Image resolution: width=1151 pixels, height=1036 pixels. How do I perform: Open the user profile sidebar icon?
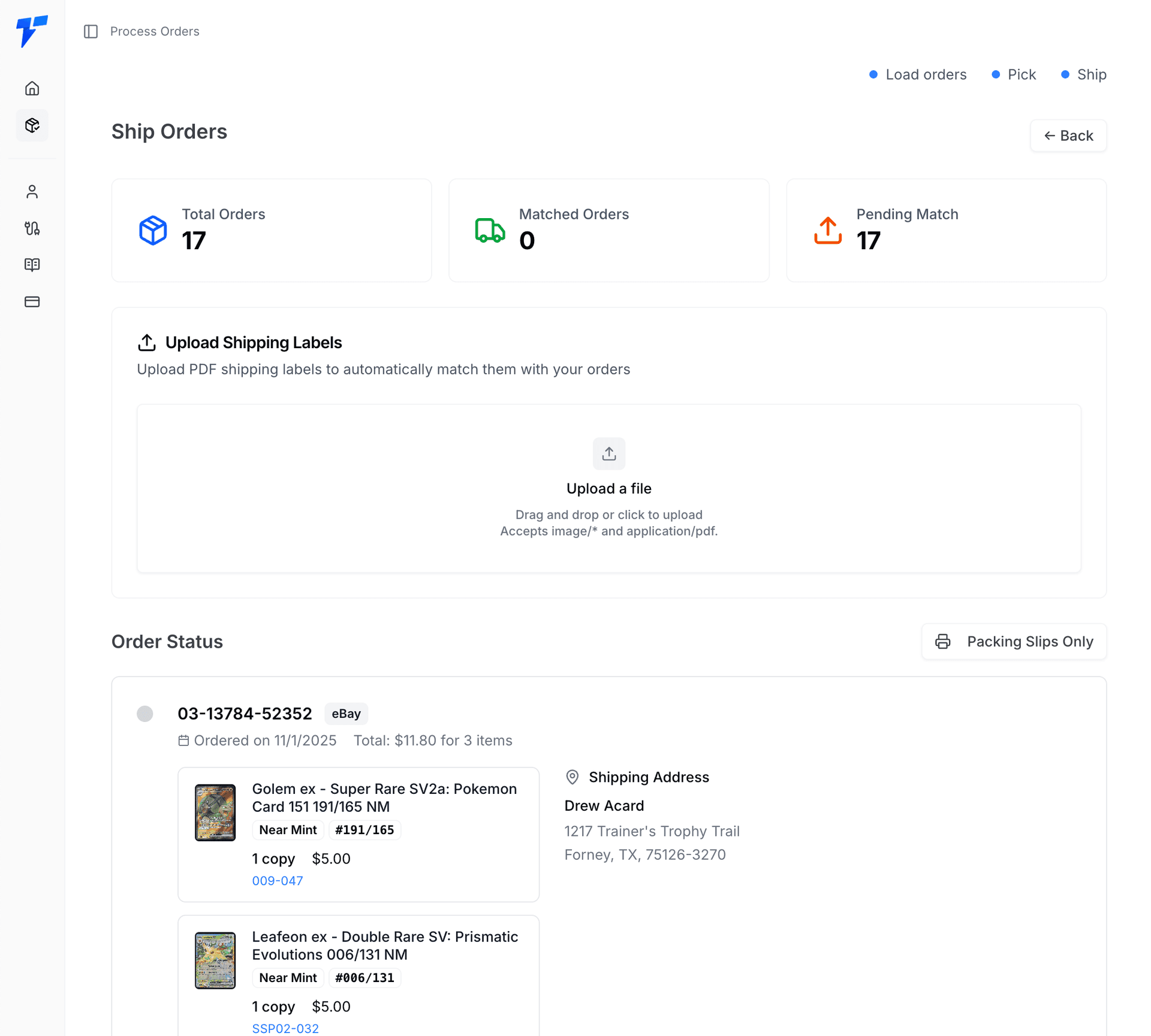point(32,192)
